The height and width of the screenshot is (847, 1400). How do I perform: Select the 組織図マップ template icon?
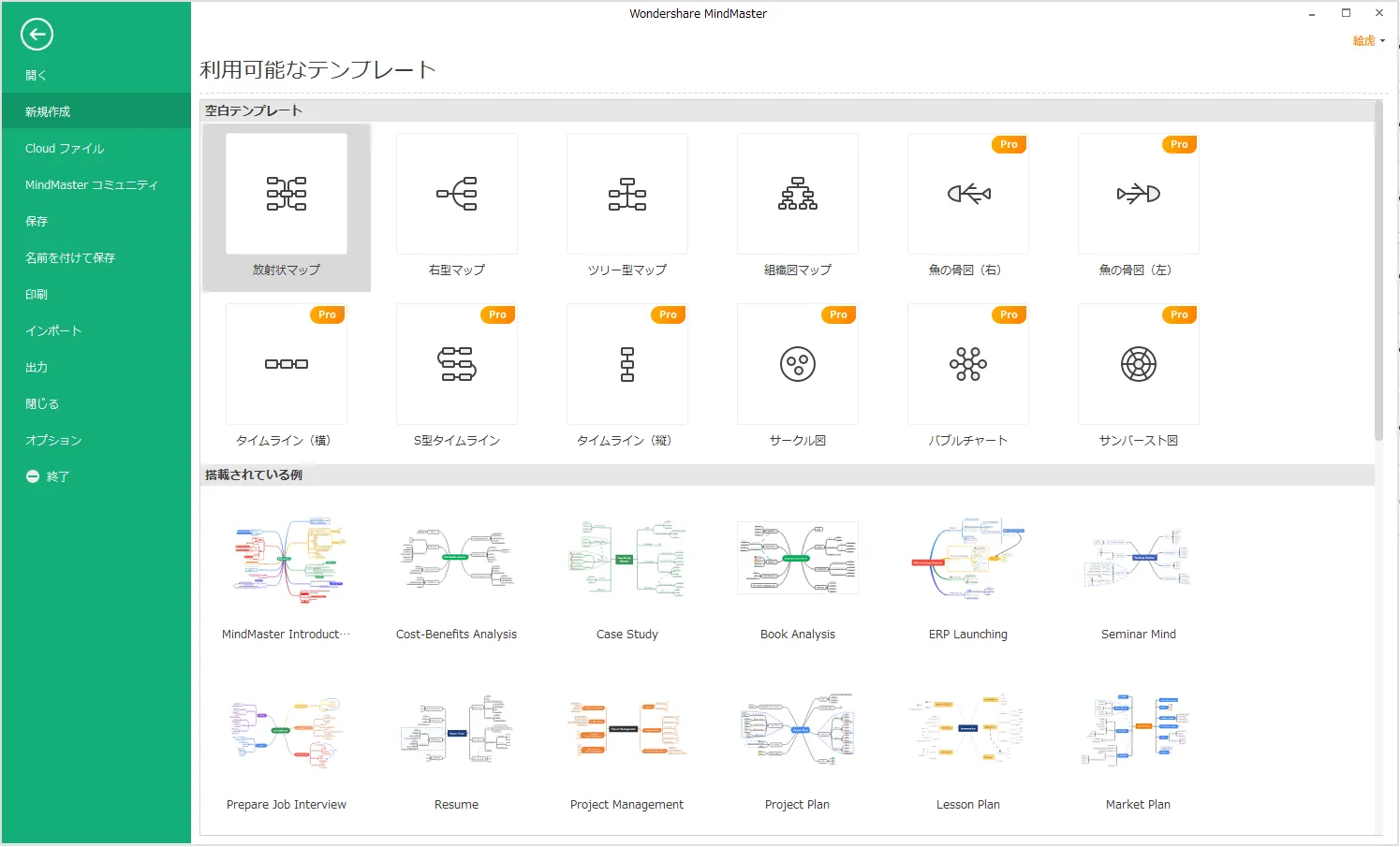(798, 194)
